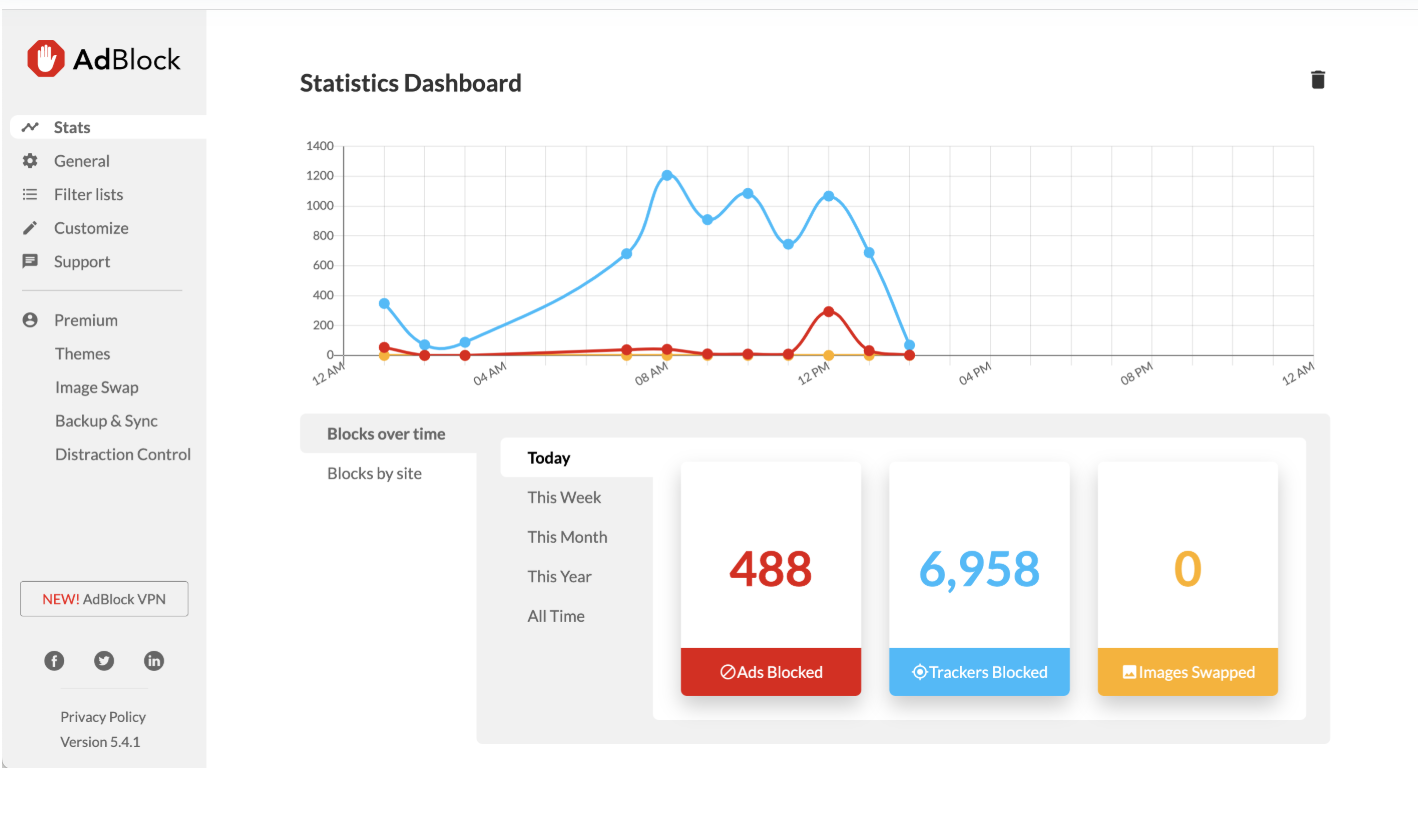This screenshot has height=828, width=1418.
Task: Switch to Blocks by site view
Action: (x=374, y=473)
